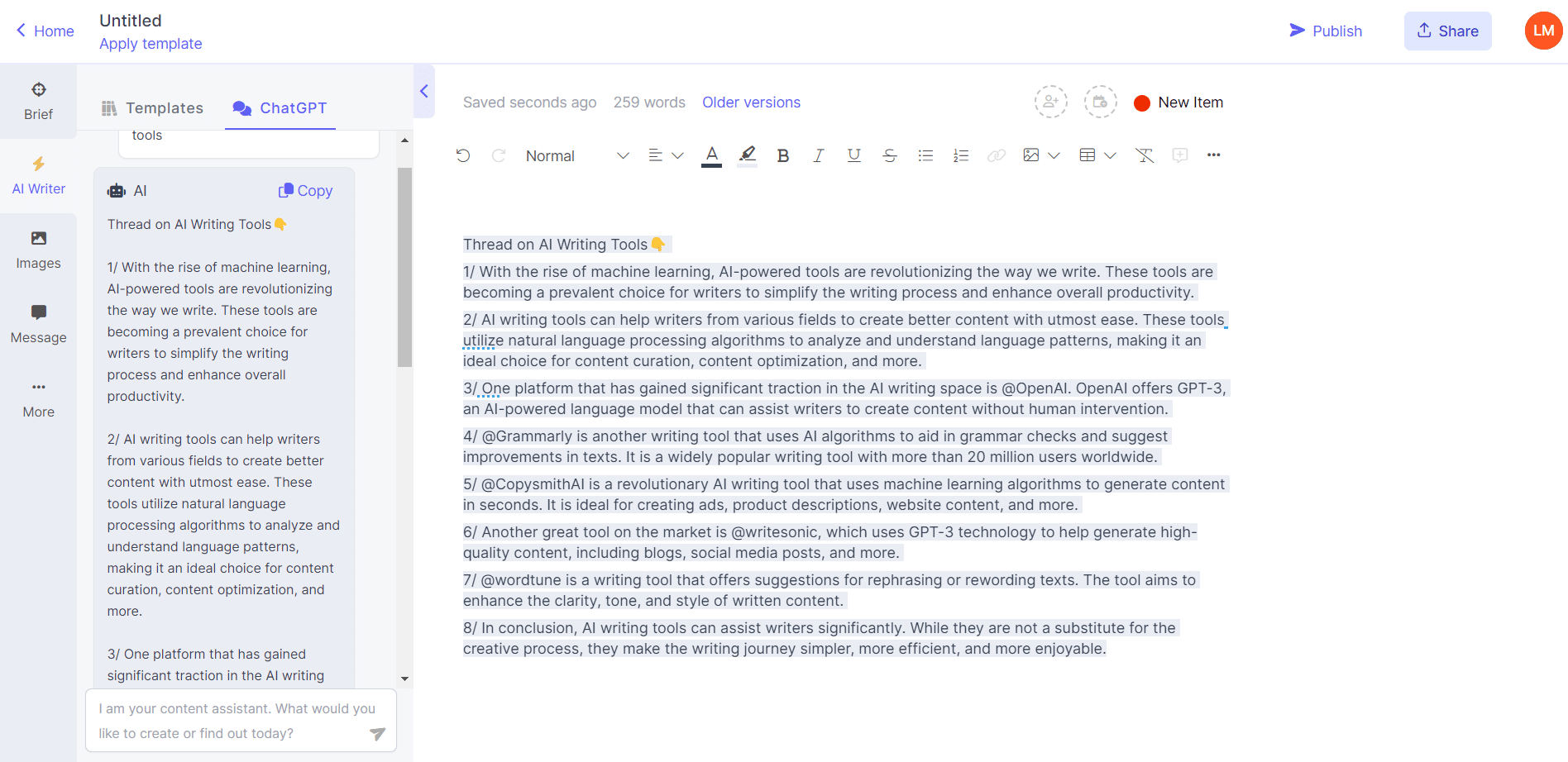Viewport: 1568px width, 762px height.
Task: Click the editor paragraph starting '6/ Another great tool'
Action: click(x=830, y=542)
